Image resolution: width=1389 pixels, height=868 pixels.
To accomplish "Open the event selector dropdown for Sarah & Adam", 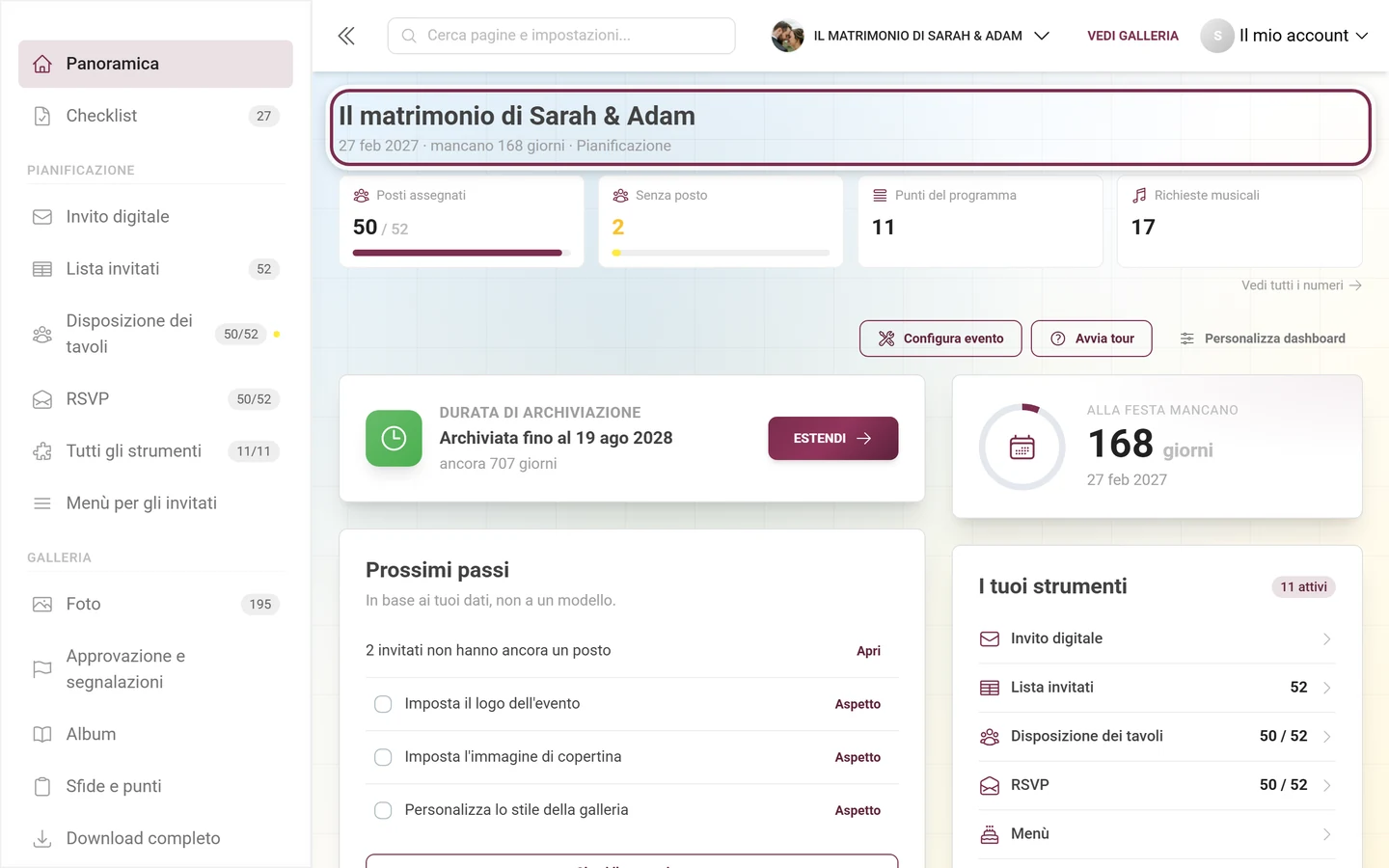I will 911,36.
